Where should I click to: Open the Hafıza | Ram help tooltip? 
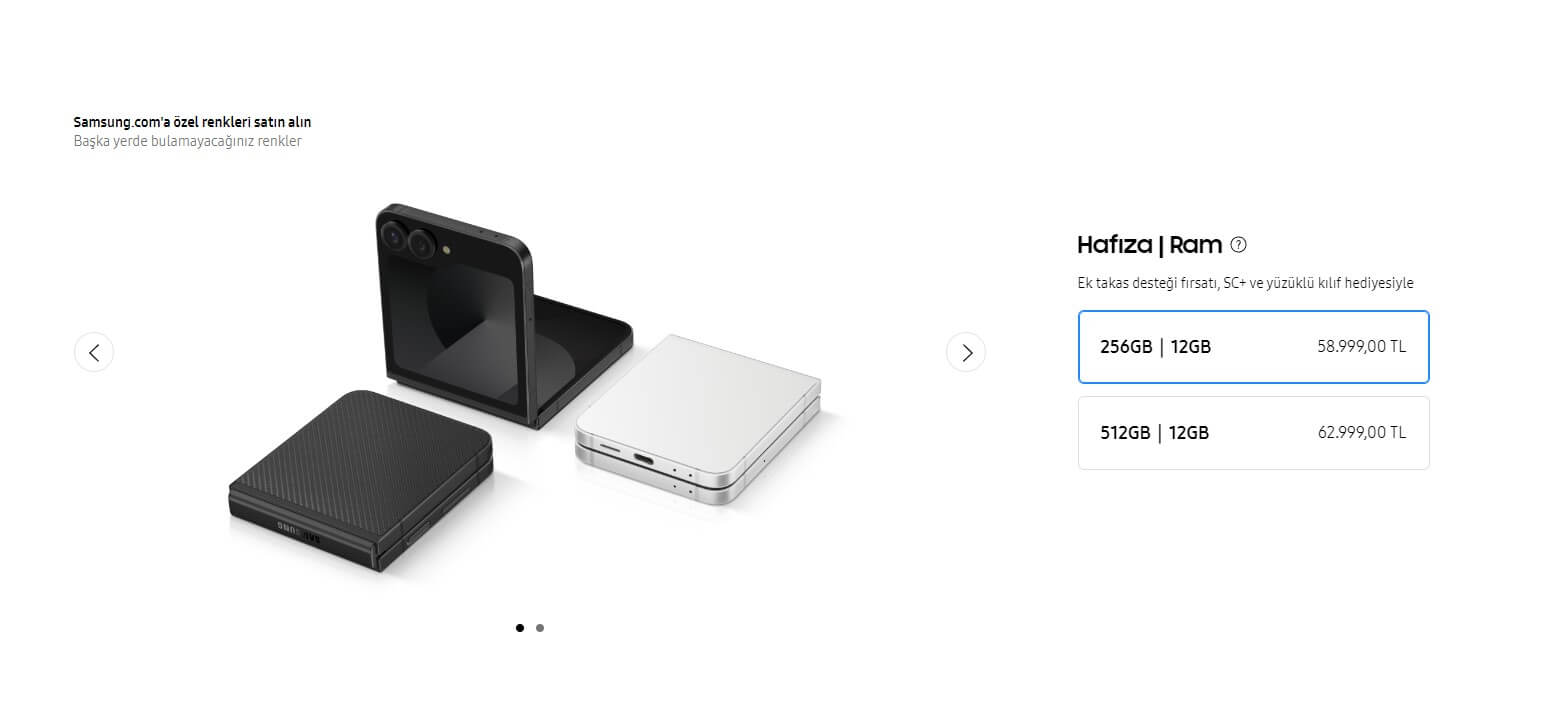click(x=1239, y=245)
